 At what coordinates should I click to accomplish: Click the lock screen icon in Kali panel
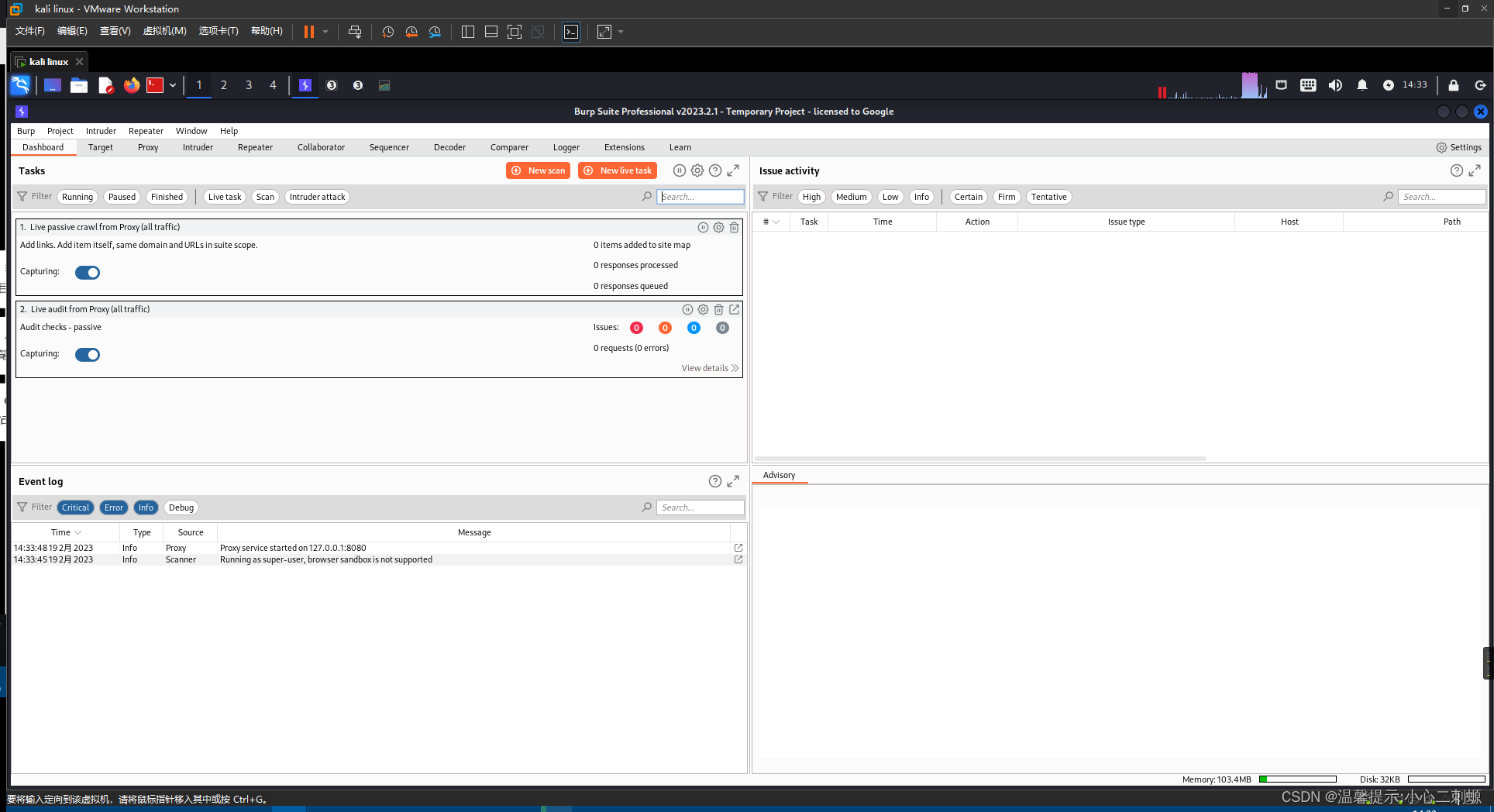click(1454, 85)
